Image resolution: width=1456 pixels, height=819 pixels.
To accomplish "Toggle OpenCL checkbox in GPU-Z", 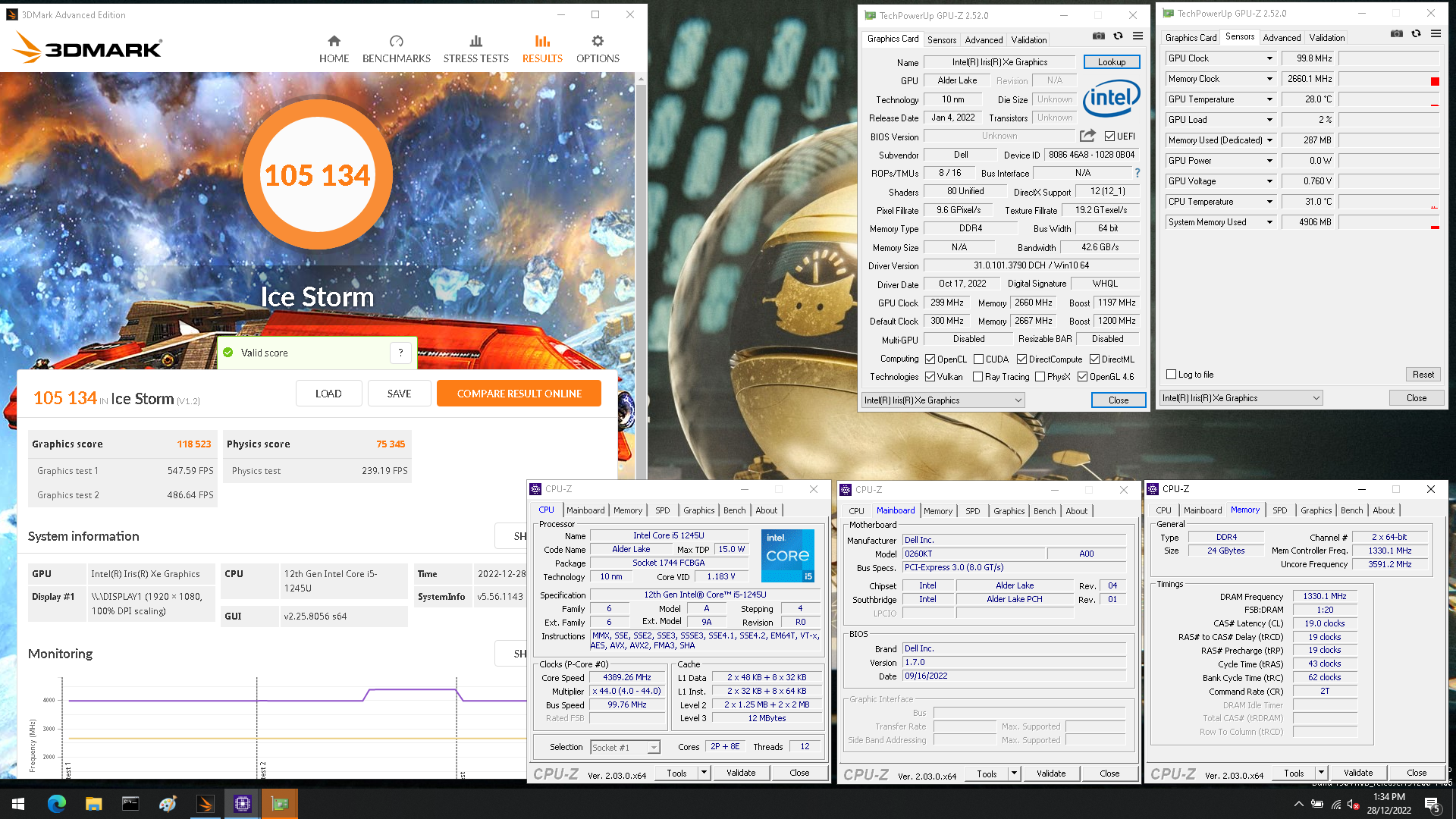I will [x=930, y=359].
